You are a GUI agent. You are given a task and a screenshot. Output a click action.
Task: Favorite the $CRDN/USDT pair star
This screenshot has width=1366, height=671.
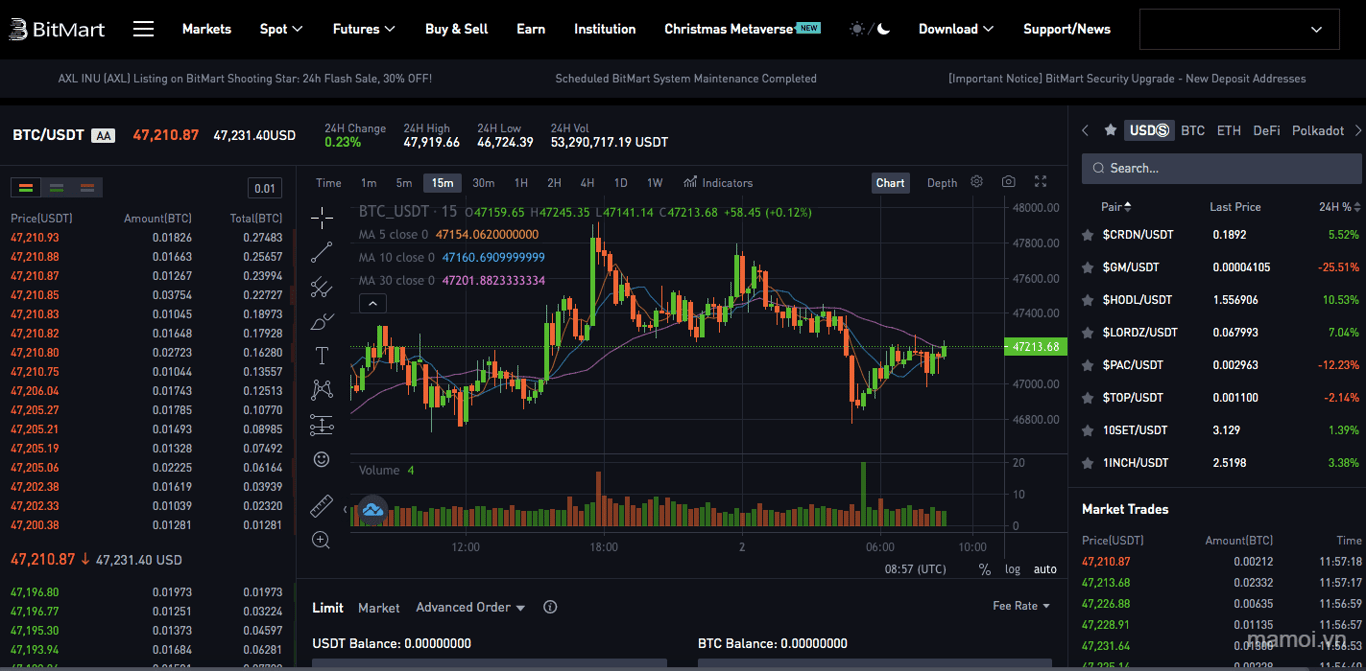click(x=1088, y=235)
